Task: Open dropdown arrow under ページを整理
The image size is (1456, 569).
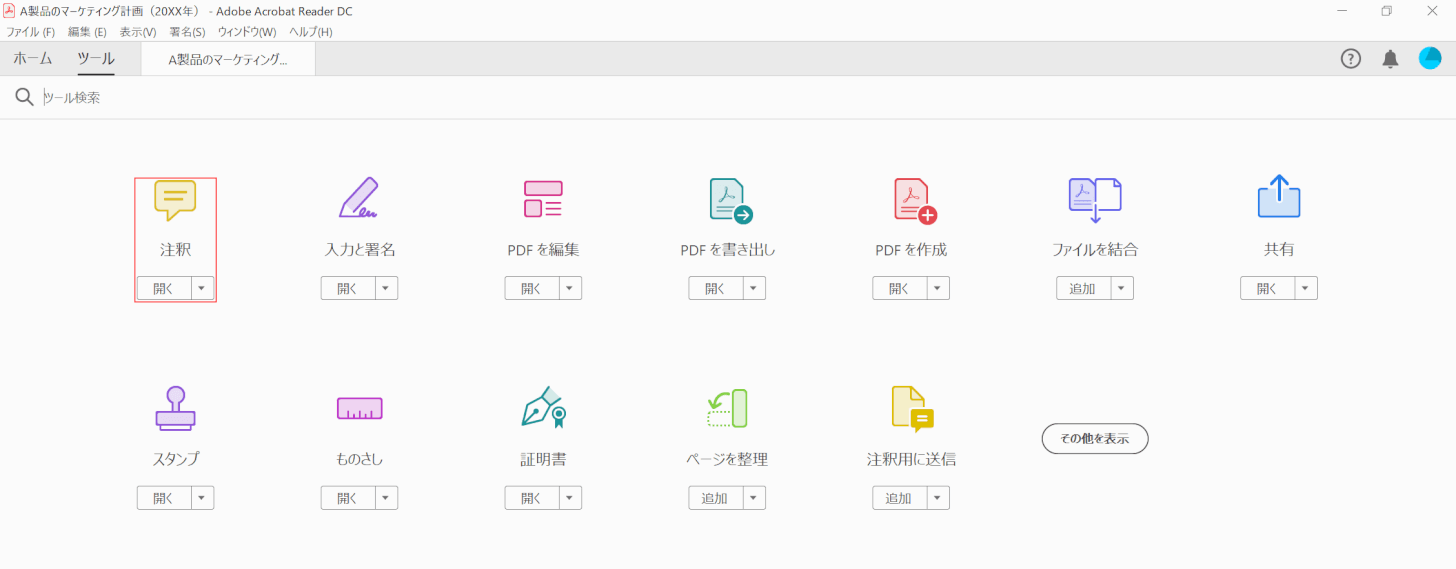Action: pyautogui.click(x=753, y=498)
